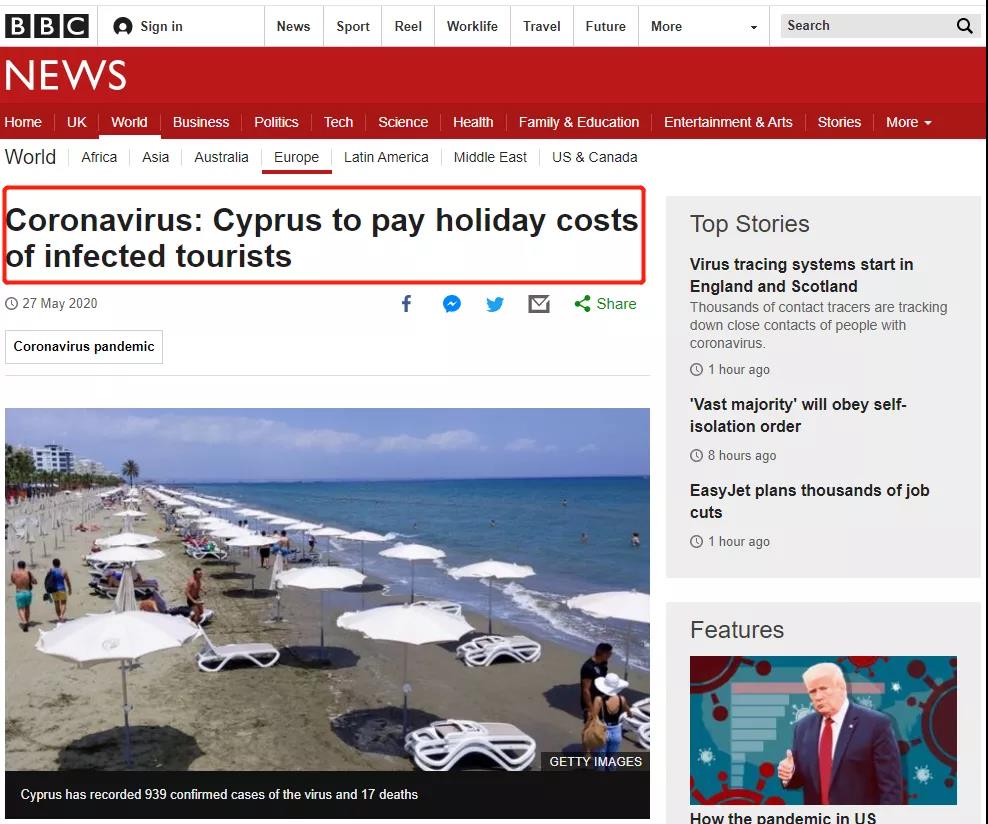Image resolution: width=988 pixels, height=824 pixels.
Task: Click the Cyprus beach article image
Action: click(x=327, y=589)
